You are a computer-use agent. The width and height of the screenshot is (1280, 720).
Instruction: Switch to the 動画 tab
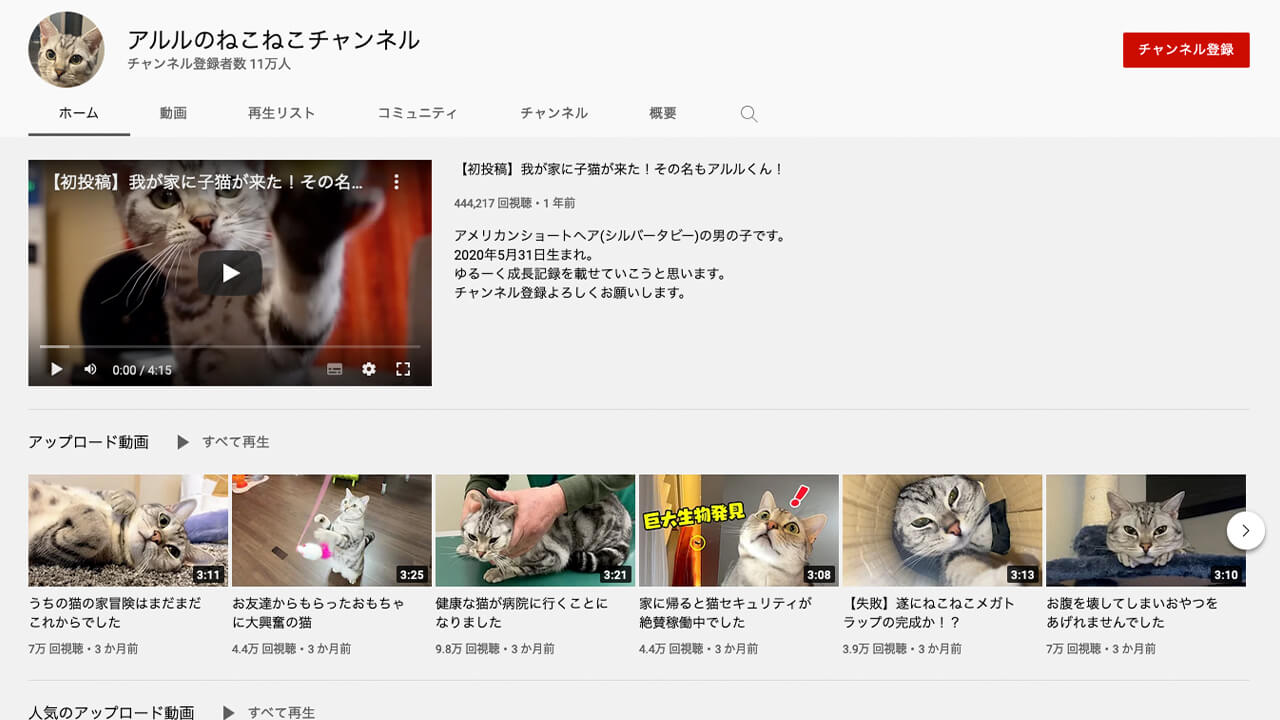(173, 114)
